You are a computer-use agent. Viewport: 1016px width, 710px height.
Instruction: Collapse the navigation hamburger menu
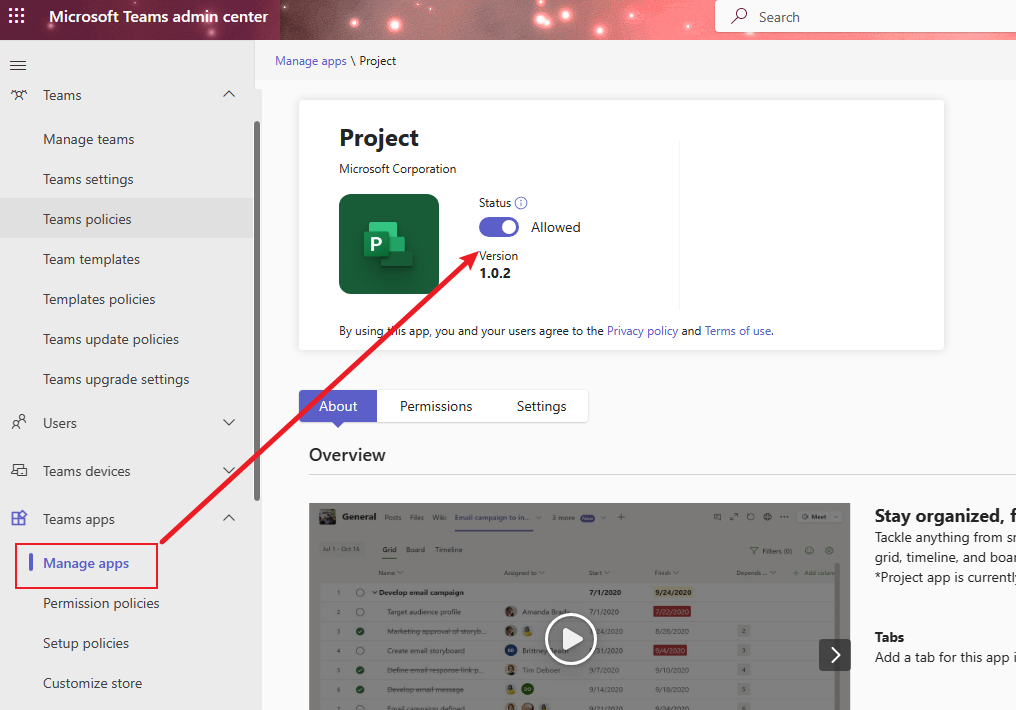tap(18, 65)
